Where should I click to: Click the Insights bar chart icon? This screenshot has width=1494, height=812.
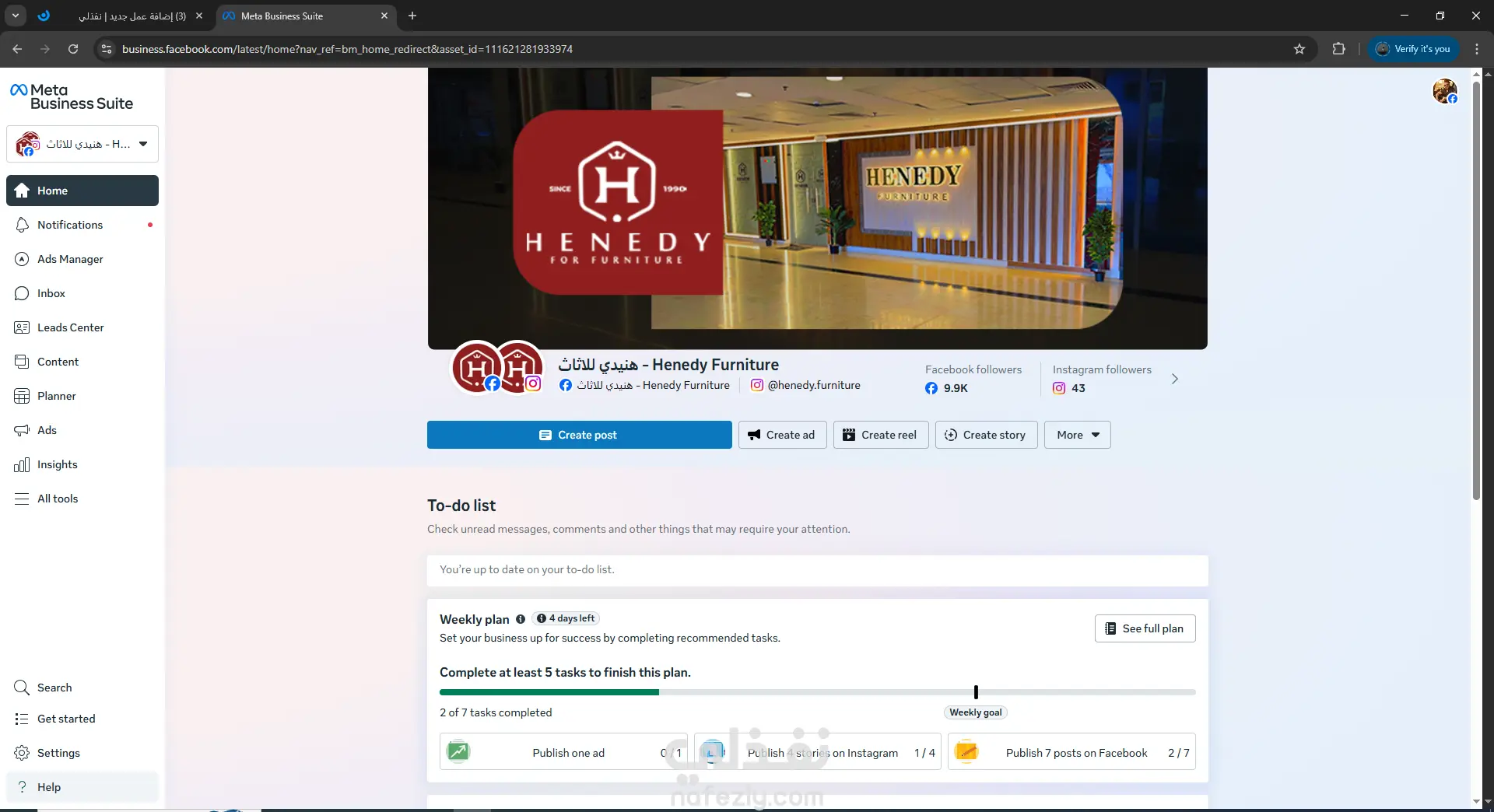(x=22, y=464)
